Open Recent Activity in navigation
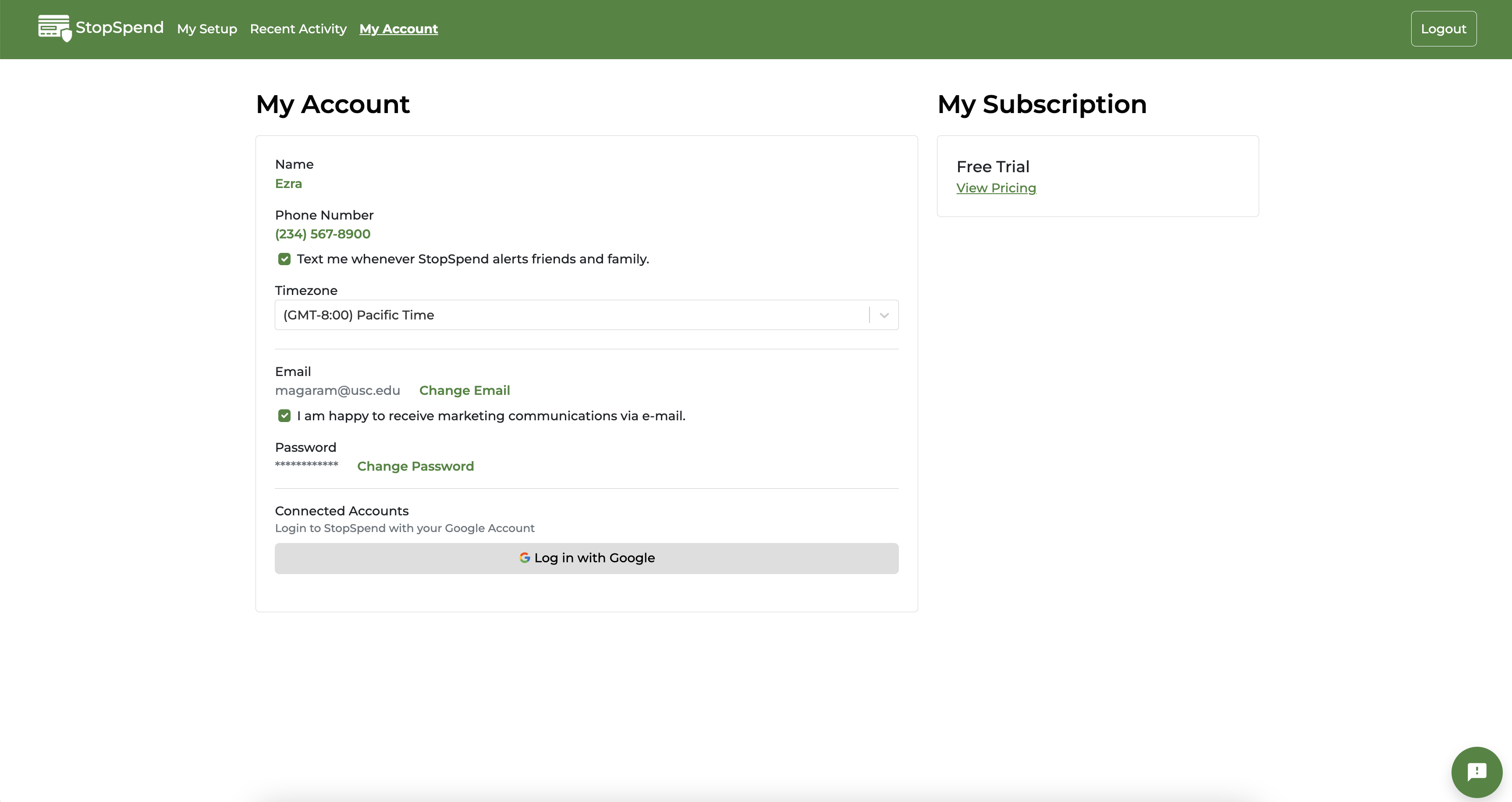The width and height of the screenshot is (1512, 802). 298,29
